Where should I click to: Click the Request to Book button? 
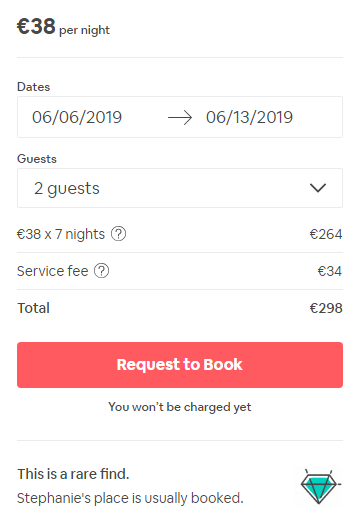click(180, 365)
